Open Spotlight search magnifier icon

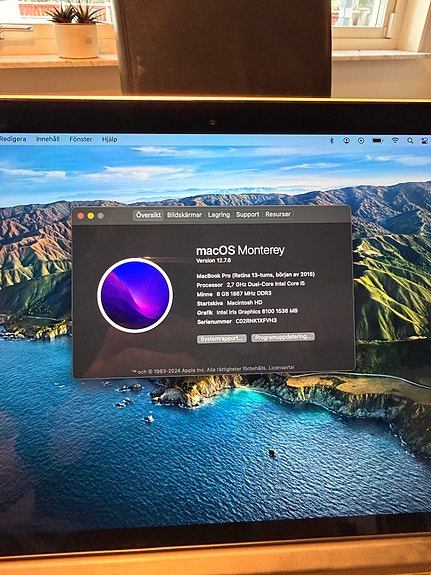pyautogui.click(x=410, y=141)
